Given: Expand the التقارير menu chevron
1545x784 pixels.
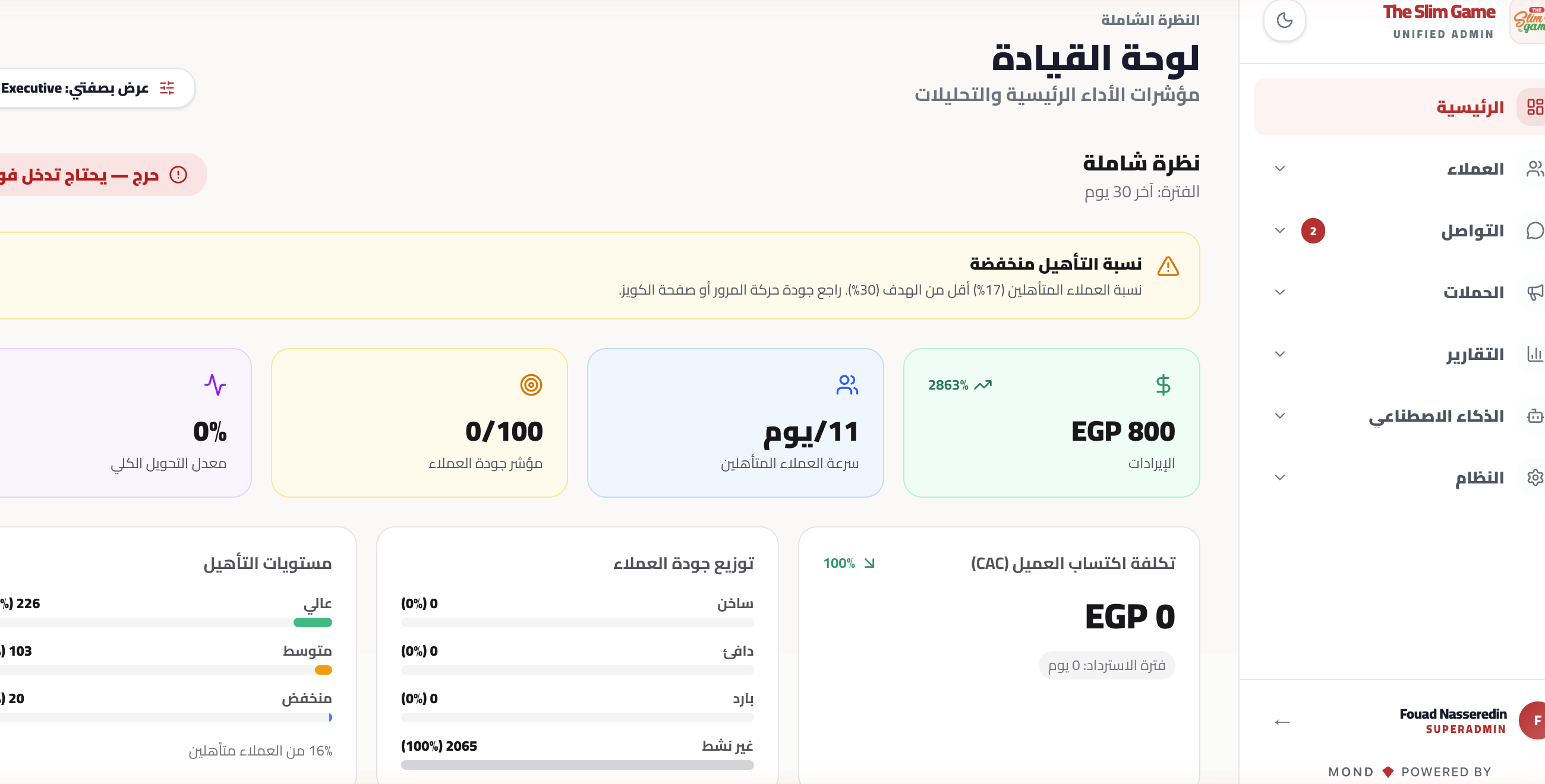Looking at the screenshot, I should [x=1280, y=354].
